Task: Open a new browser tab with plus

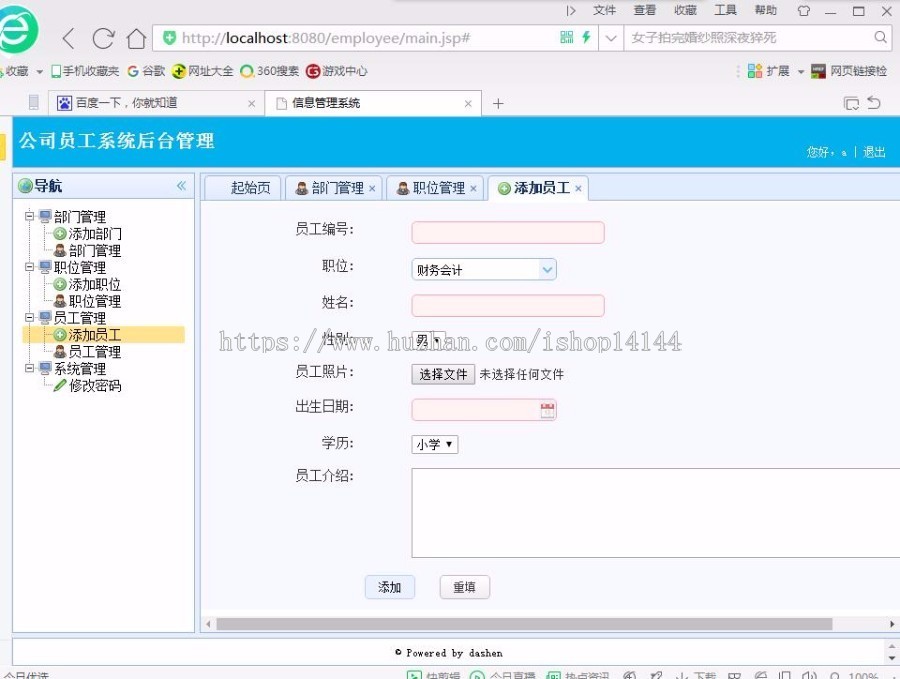Action: (x=498, y=103)
